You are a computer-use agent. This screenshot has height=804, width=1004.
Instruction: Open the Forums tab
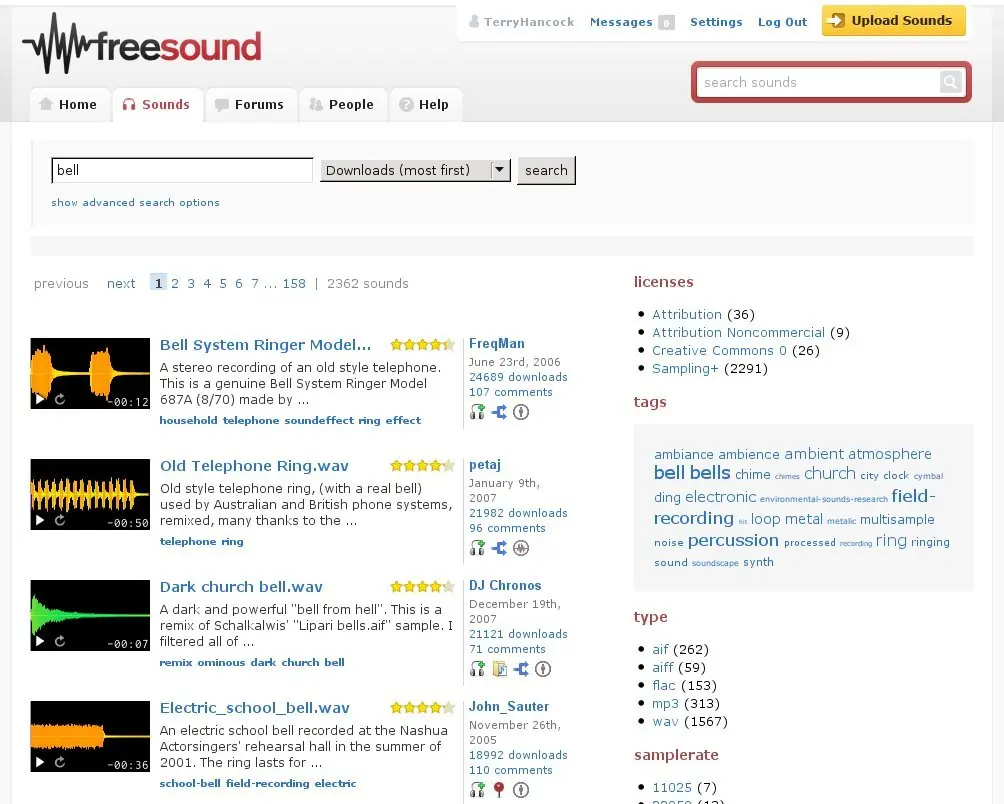click(250, 104)
